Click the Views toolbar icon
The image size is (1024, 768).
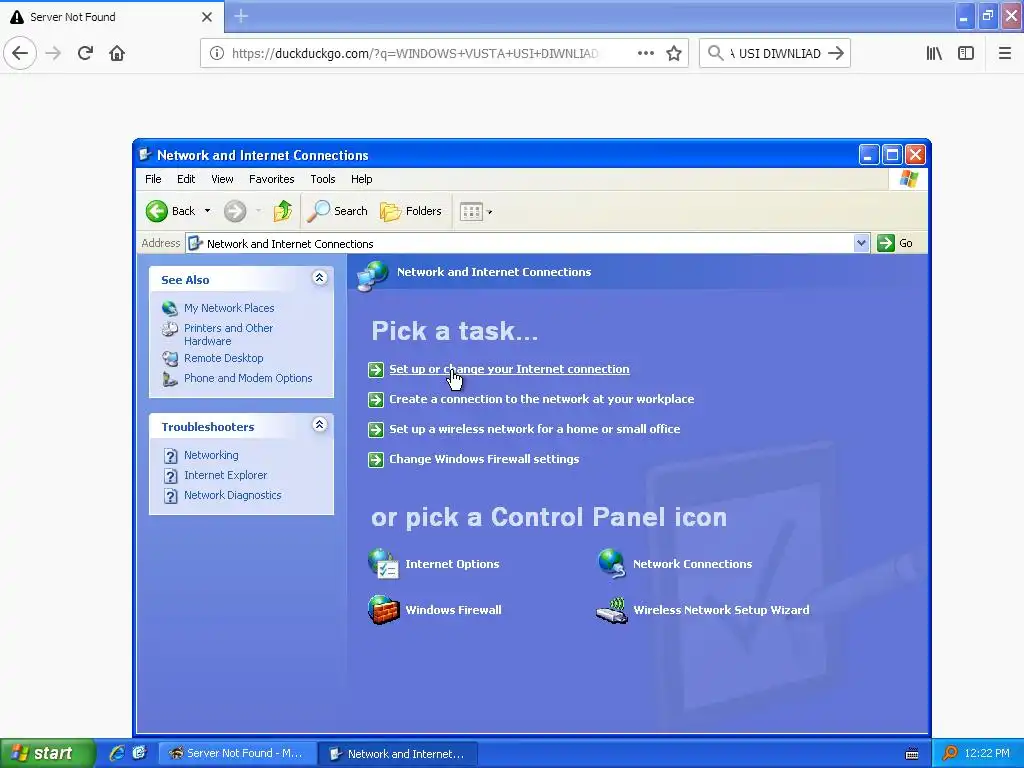(x=471, y=211)
